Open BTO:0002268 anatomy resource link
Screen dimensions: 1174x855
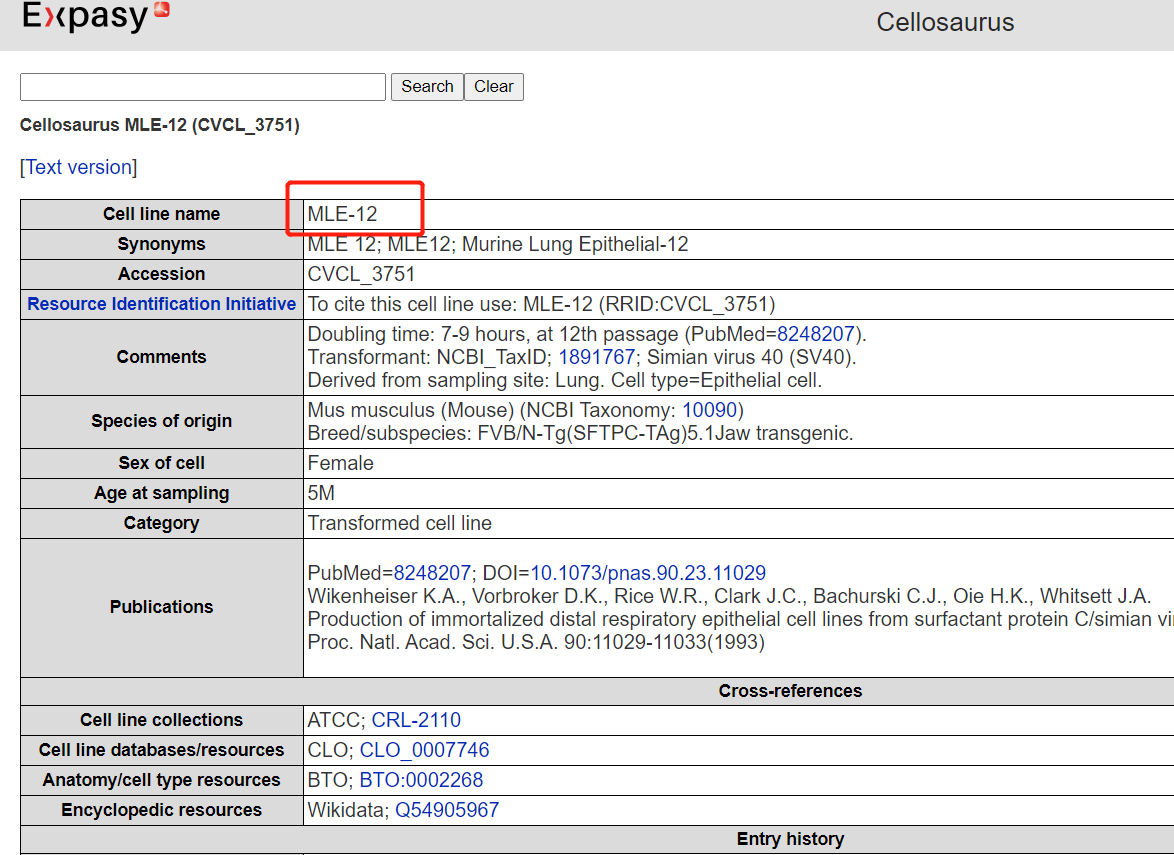point(421,780)
